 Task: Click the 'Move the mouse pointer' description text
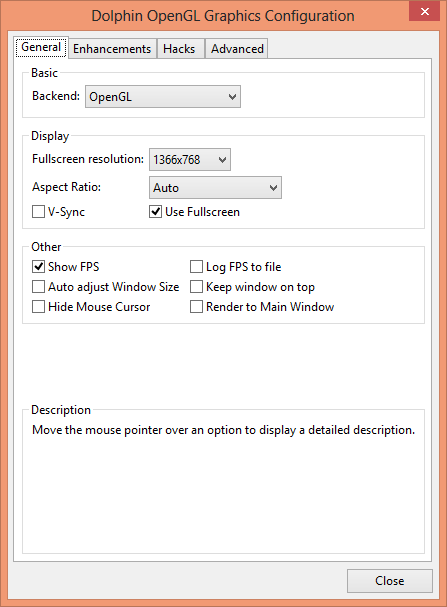(223, 430)
